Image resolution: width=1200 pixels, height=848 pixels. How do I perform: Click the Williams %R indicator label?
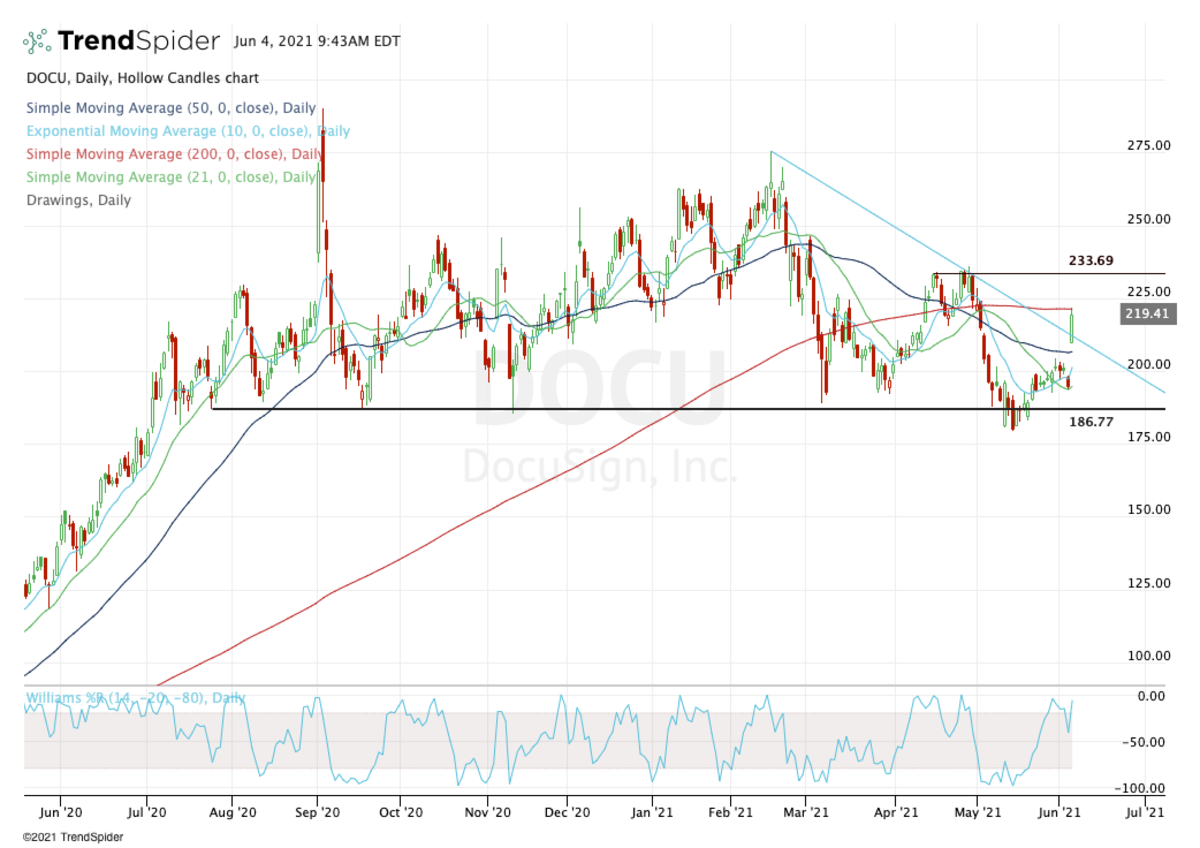135,698
